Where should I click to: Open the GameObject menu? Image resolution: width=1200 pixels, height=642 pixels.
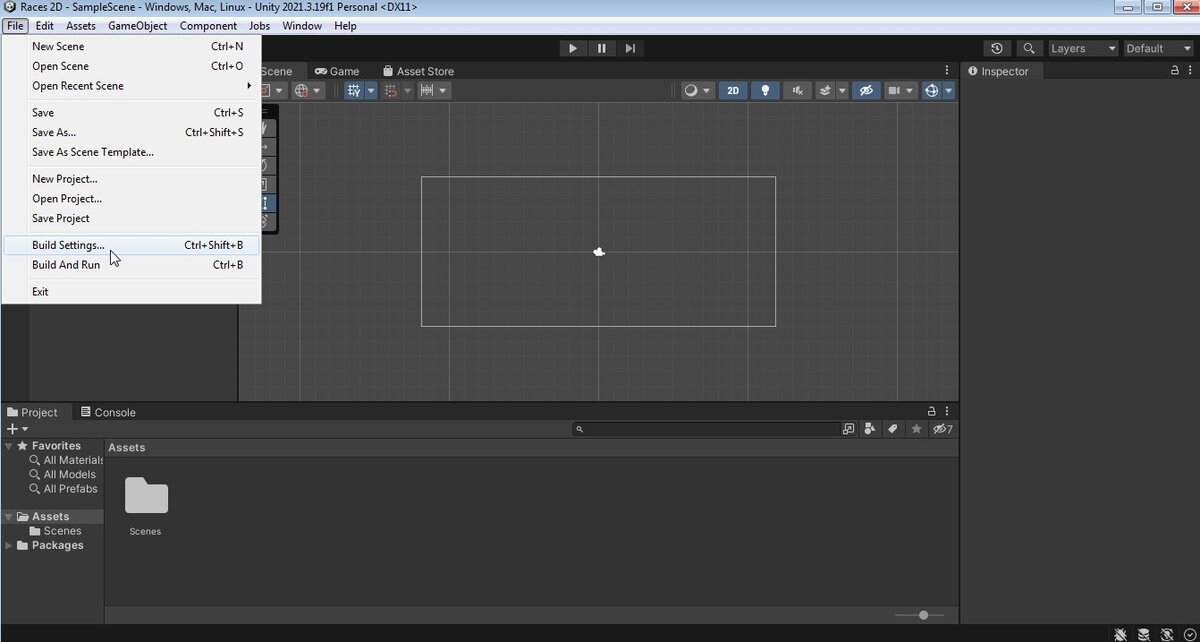[138, 26]
